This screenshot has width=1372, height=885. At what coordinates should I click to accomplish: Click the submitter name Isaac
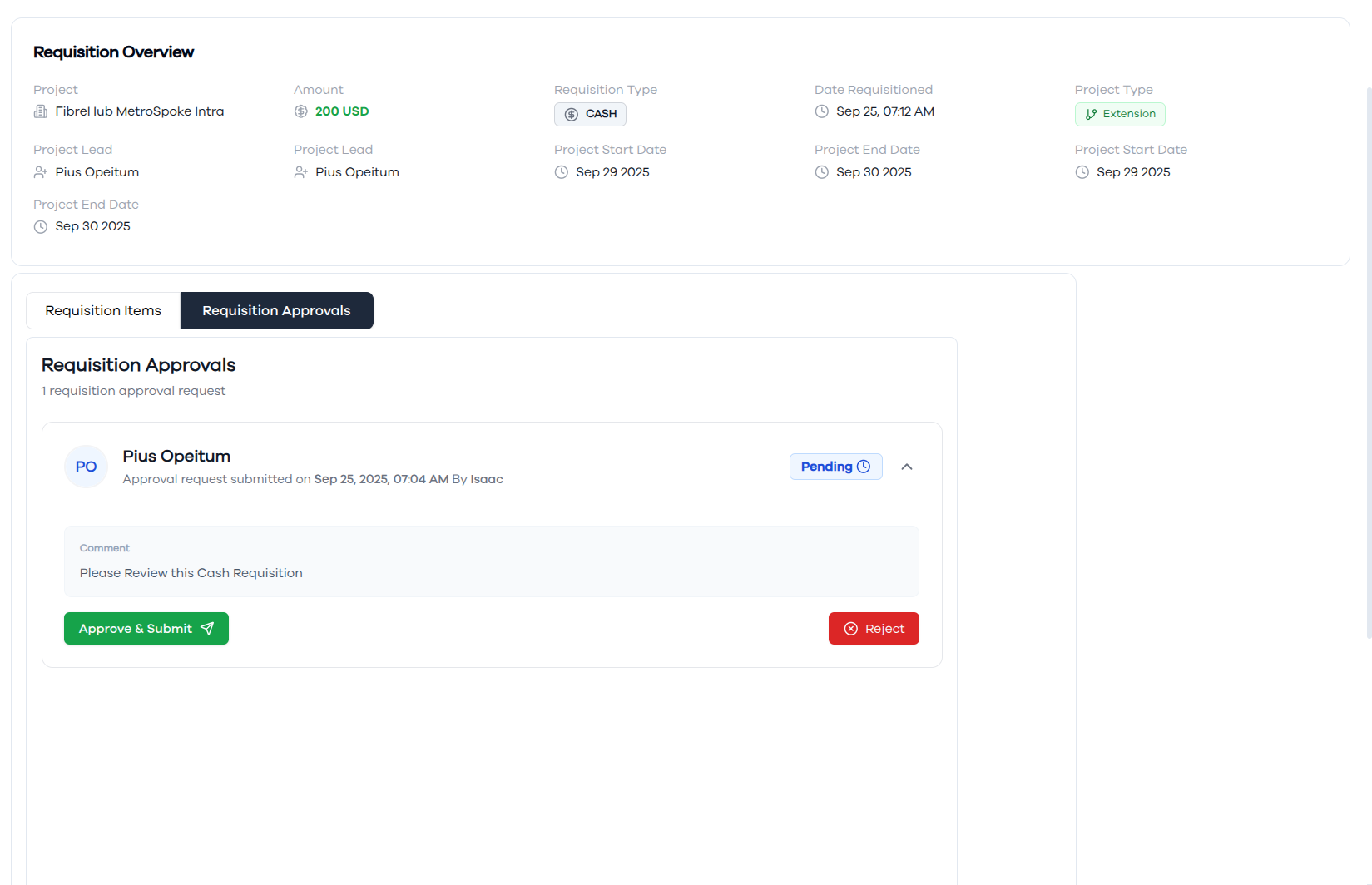coord(487,479)
